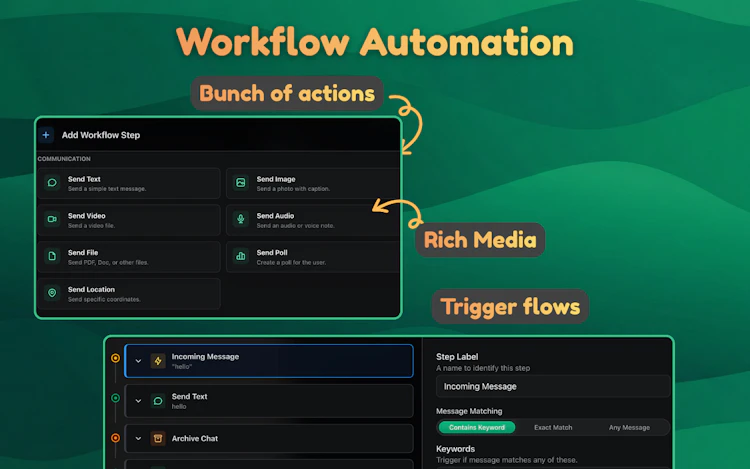The width and height of the screenshot is (750, 469).
Task: Select the Send Image picture icon
Action: (241, 183)
